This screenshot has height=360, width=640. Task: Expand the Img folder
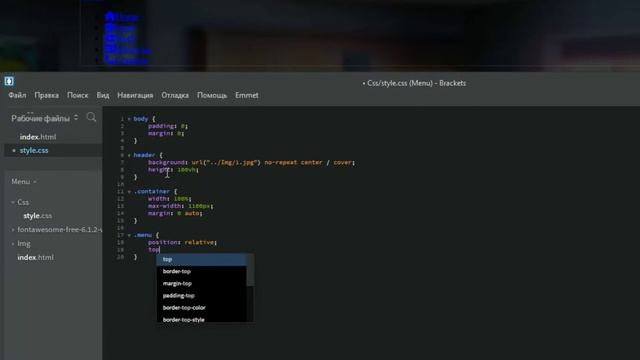point(13,244)
